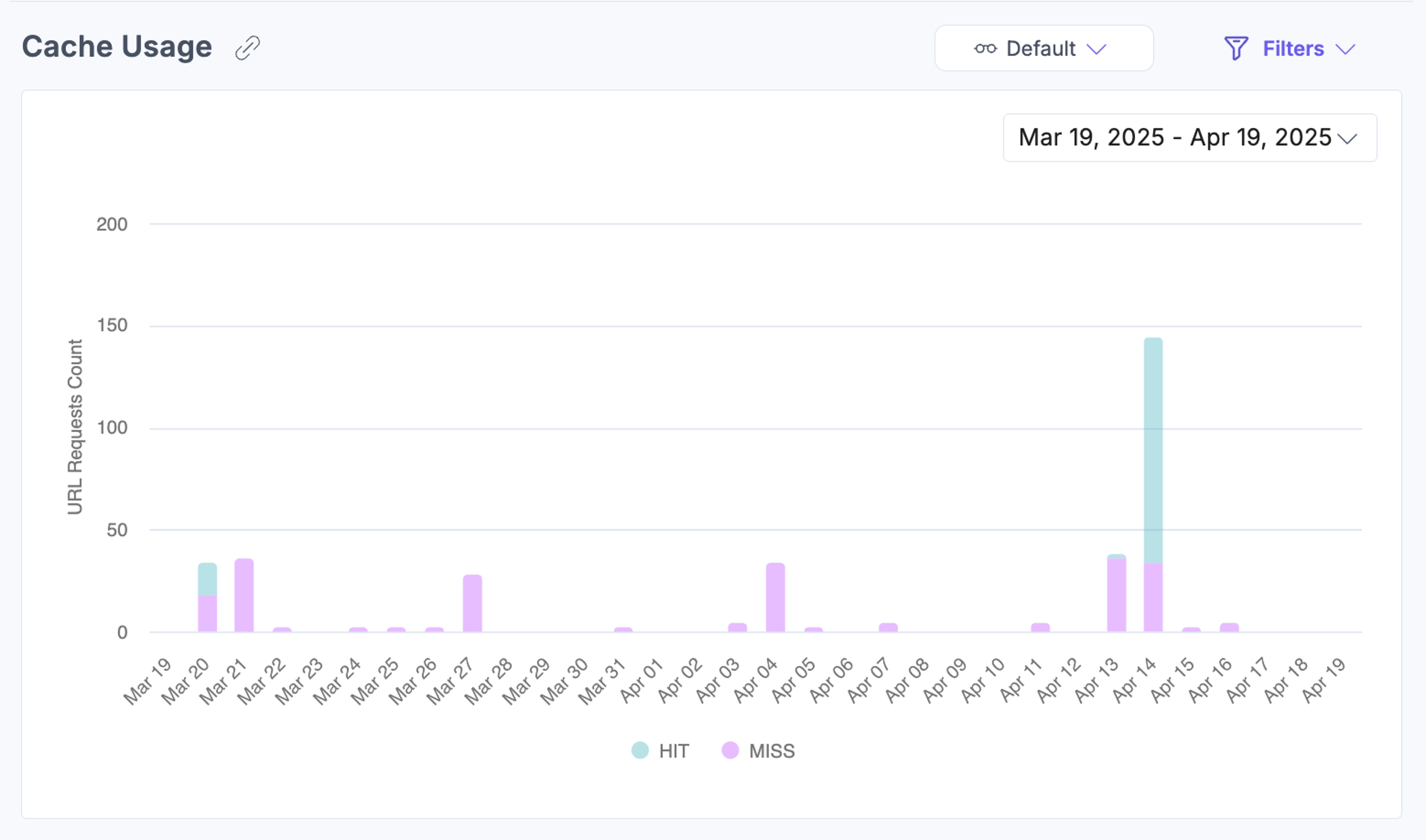Click the Cache Usage heading
Screen dimensions: 1426x840
click(x=117, y=46)
